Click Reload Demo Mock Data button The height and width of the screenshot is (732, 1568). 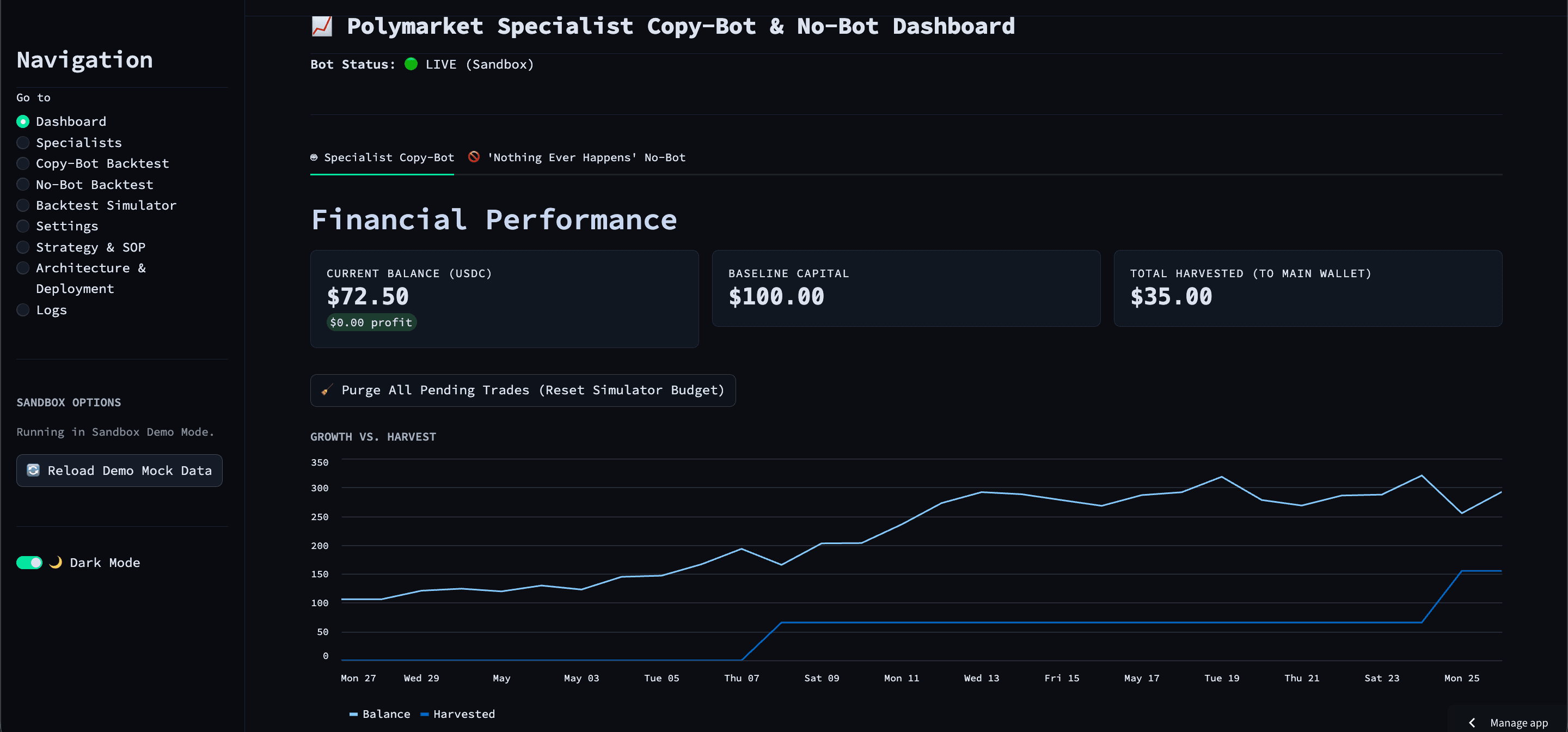[x=119, y=471]
